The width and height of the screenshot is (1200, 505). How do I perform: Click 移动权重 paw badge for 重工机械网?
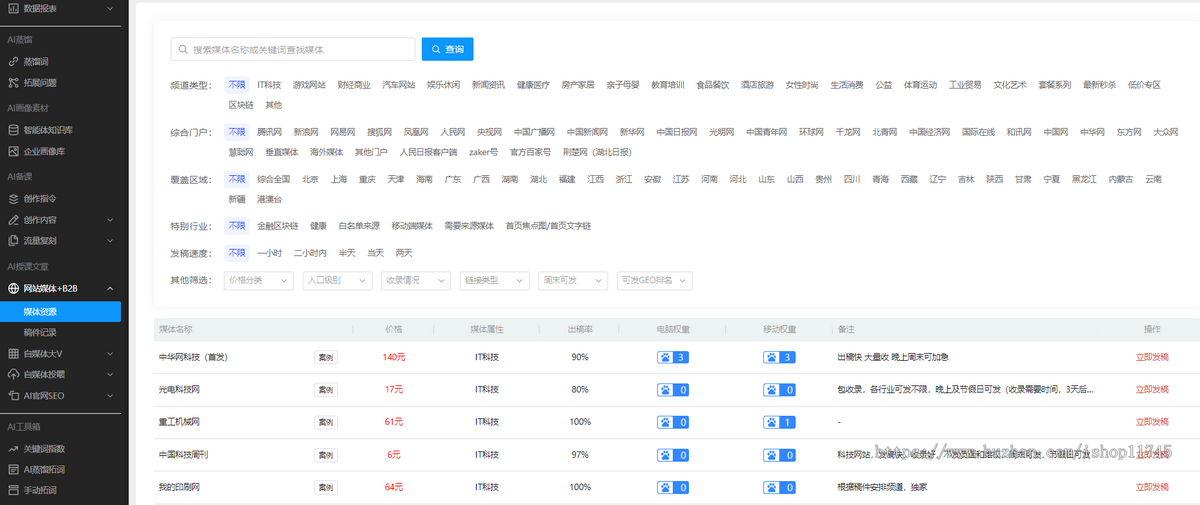click(780, 422)
